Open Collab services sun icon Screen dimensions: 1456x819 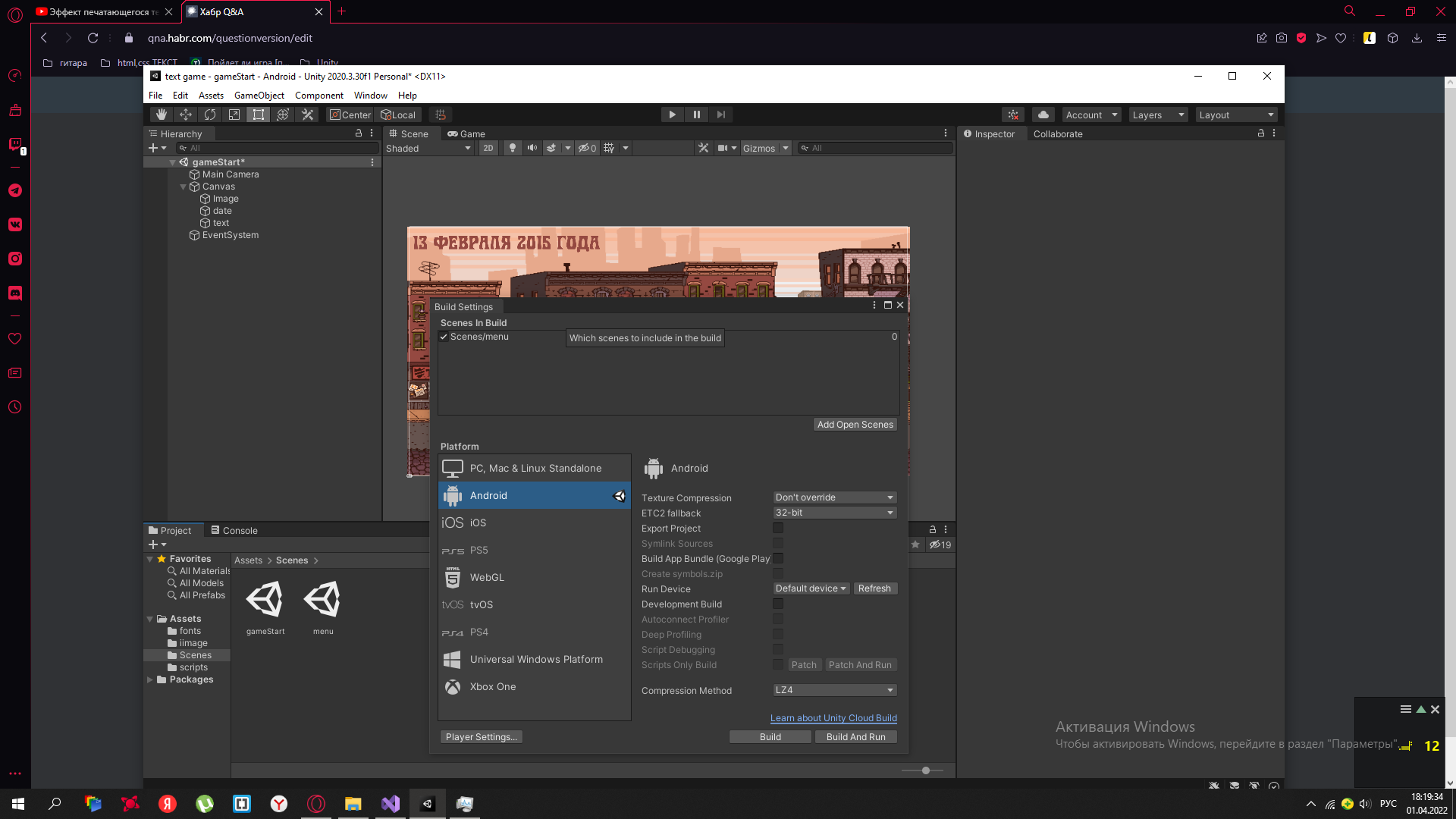[1013, 115]
